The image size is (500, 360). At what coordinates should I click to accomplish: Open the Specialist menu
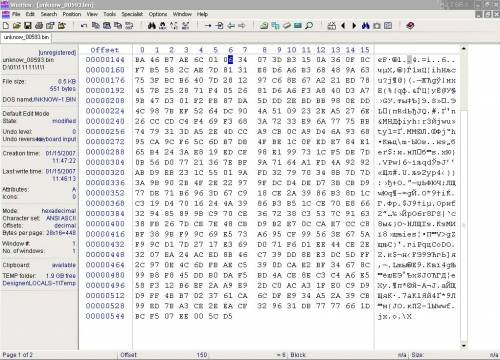point(132,14)
